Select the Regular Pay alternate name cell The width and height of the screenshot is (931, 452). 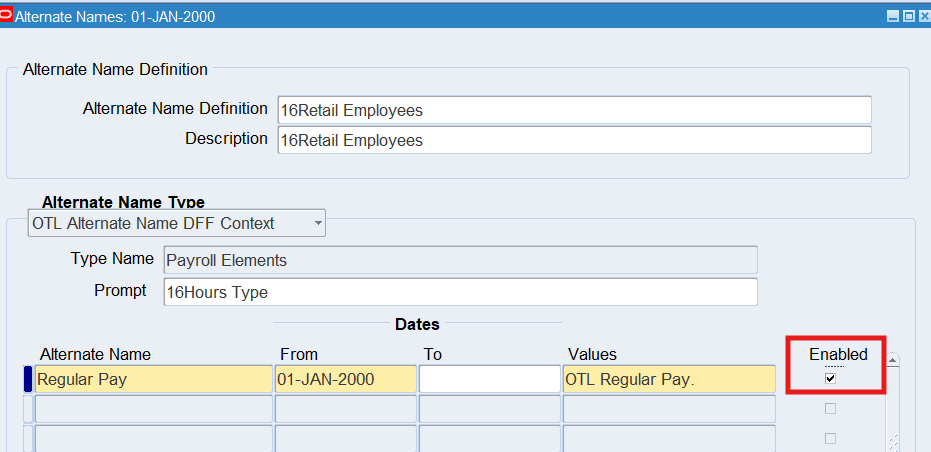tap(153, 379)
